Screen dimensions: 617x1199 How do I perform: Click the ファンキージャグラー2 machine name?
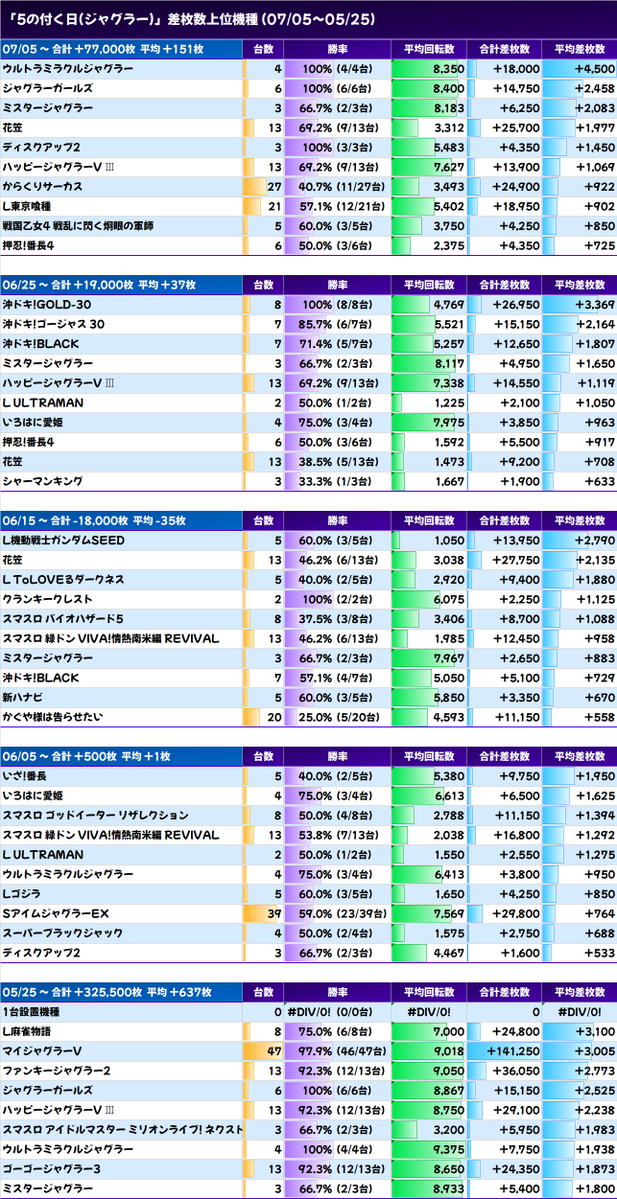coord(57,1071)
